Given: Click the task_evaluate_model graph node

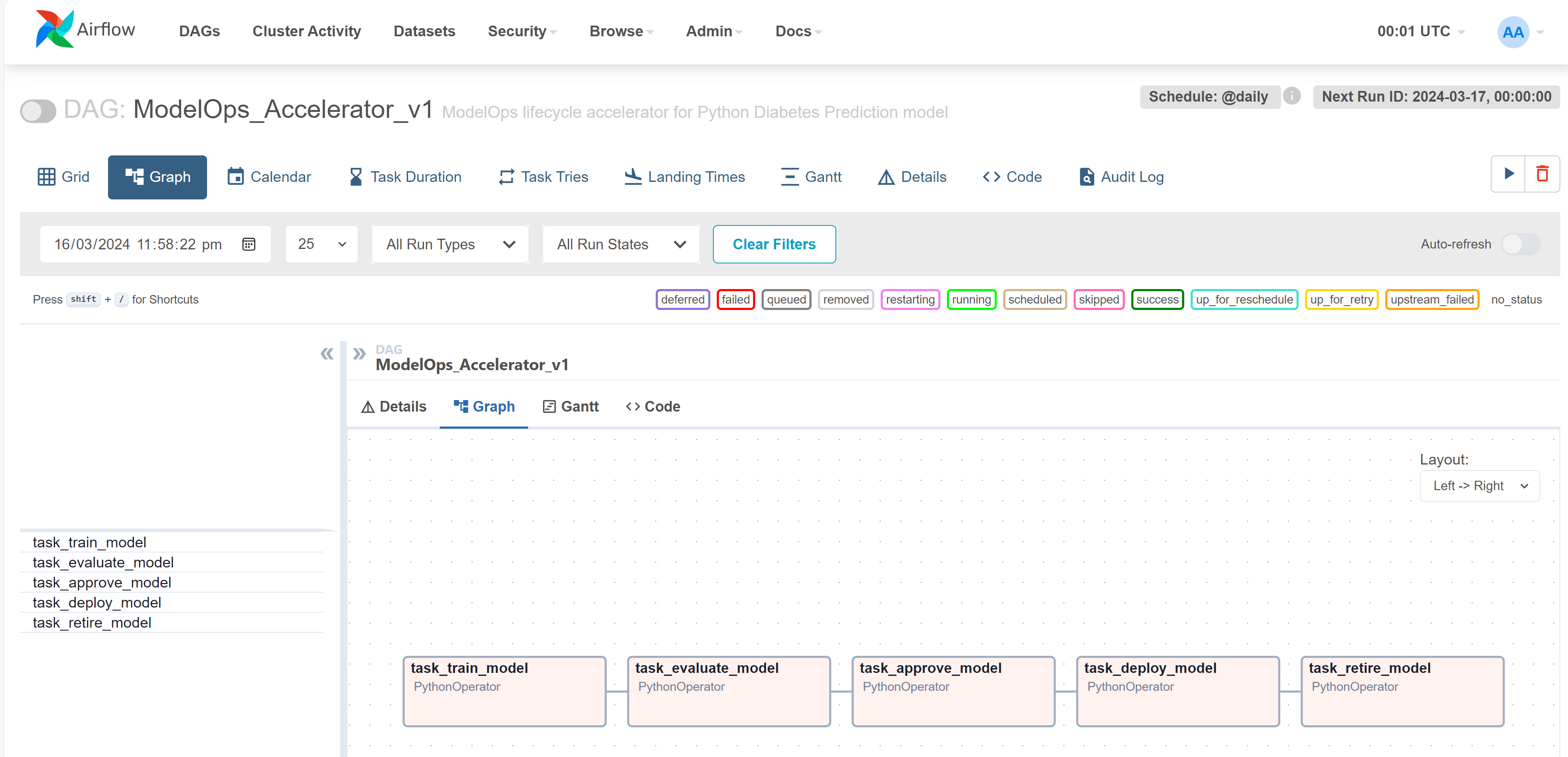Looking at the screenshot, I should point(729,691).
